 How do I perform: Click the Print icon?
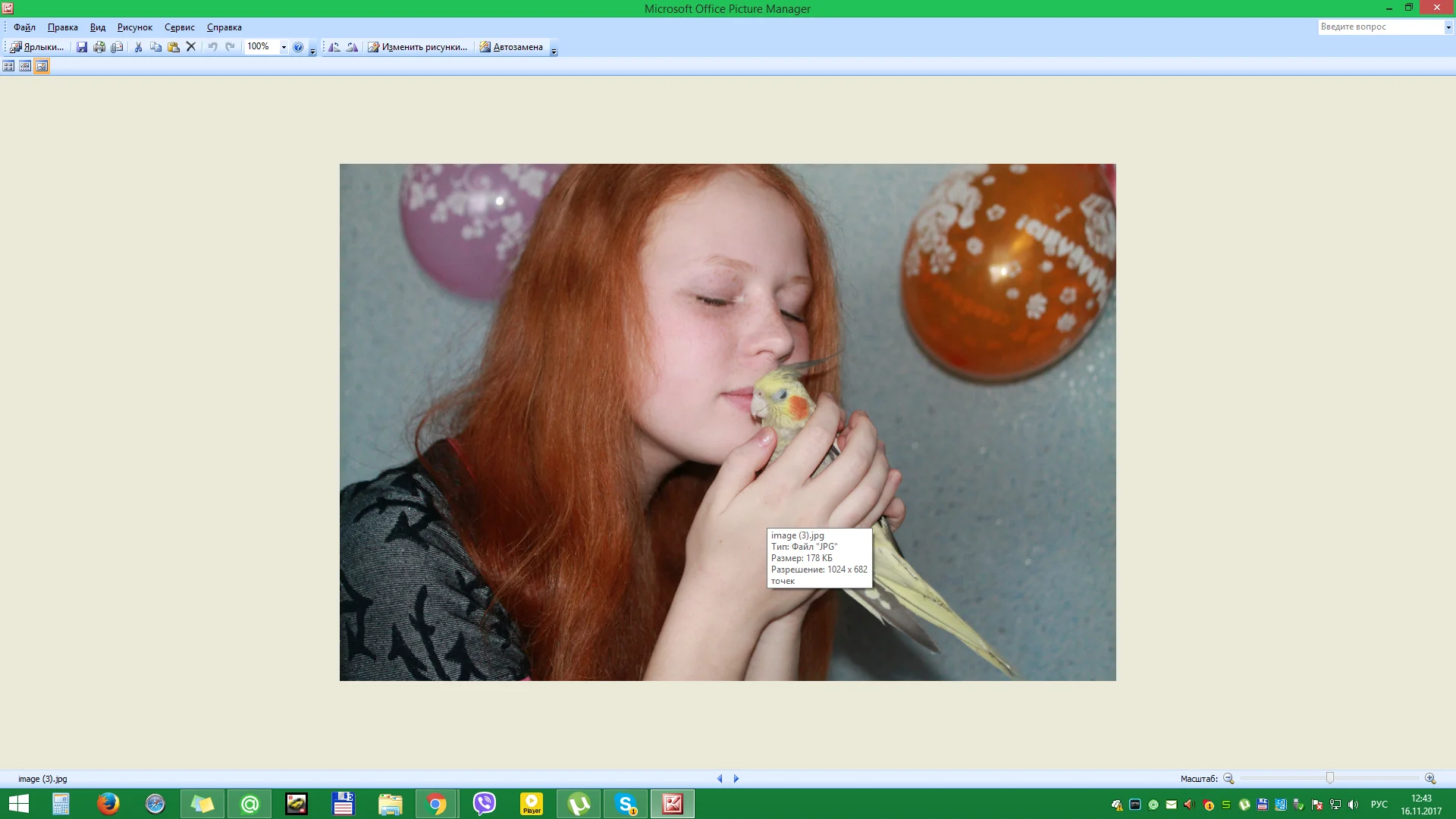pyautogui.click(x=99, y=47)
